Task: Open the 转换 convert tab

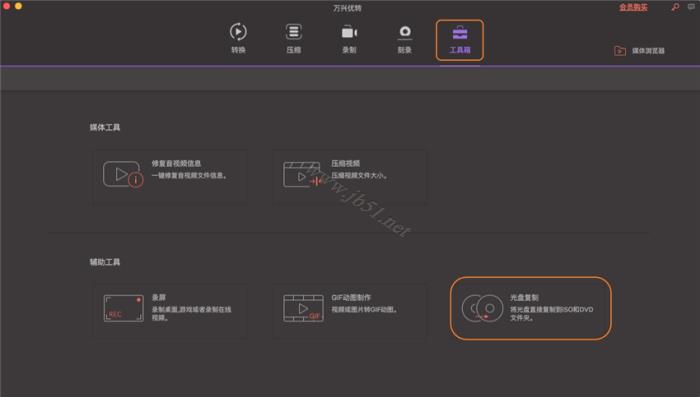Action: (238, 38)
